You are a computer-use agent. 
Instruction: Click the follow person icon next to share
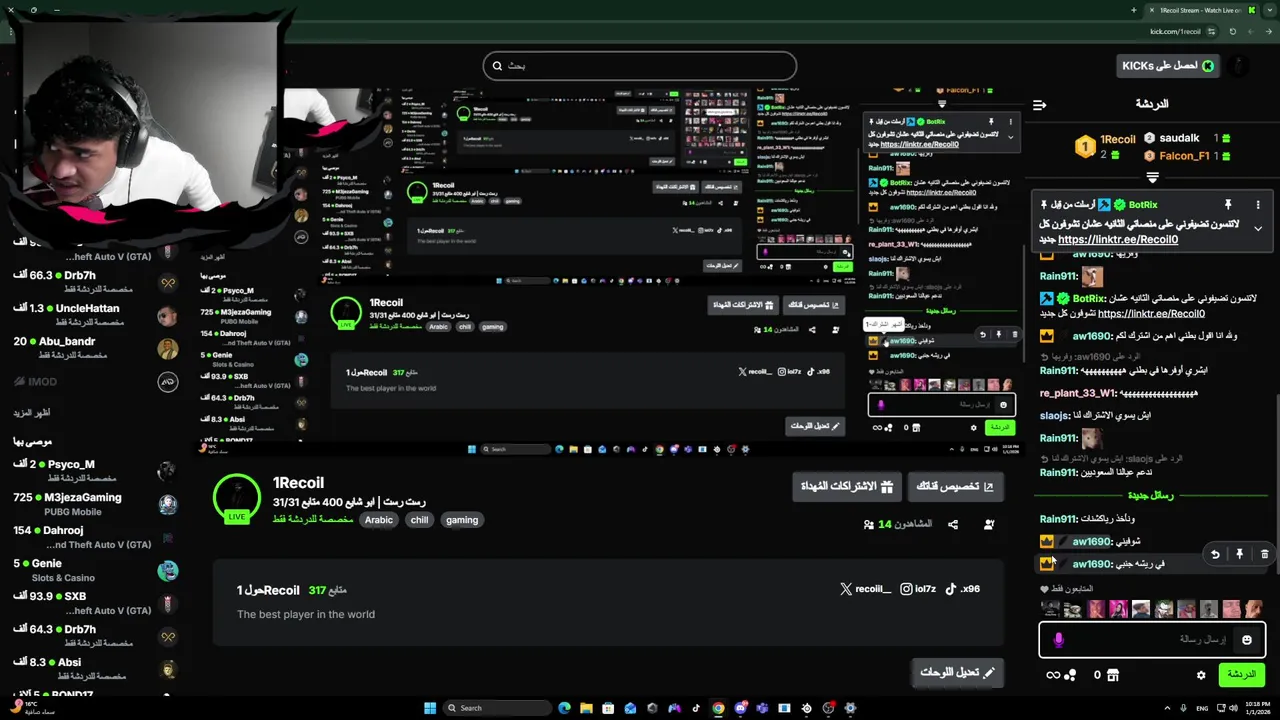tap(989, 524)
